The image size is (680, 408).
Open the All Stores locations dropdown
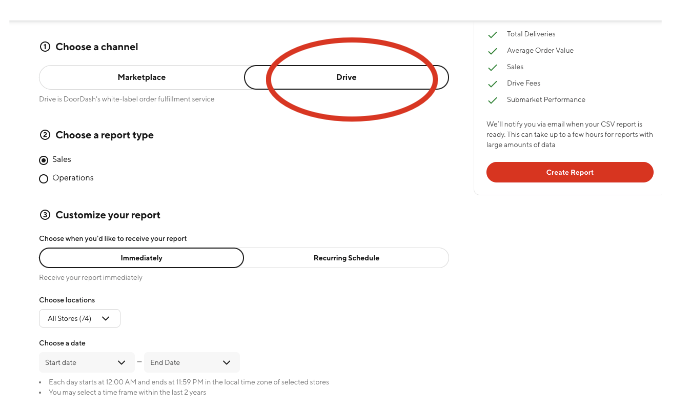coord(79,318)
